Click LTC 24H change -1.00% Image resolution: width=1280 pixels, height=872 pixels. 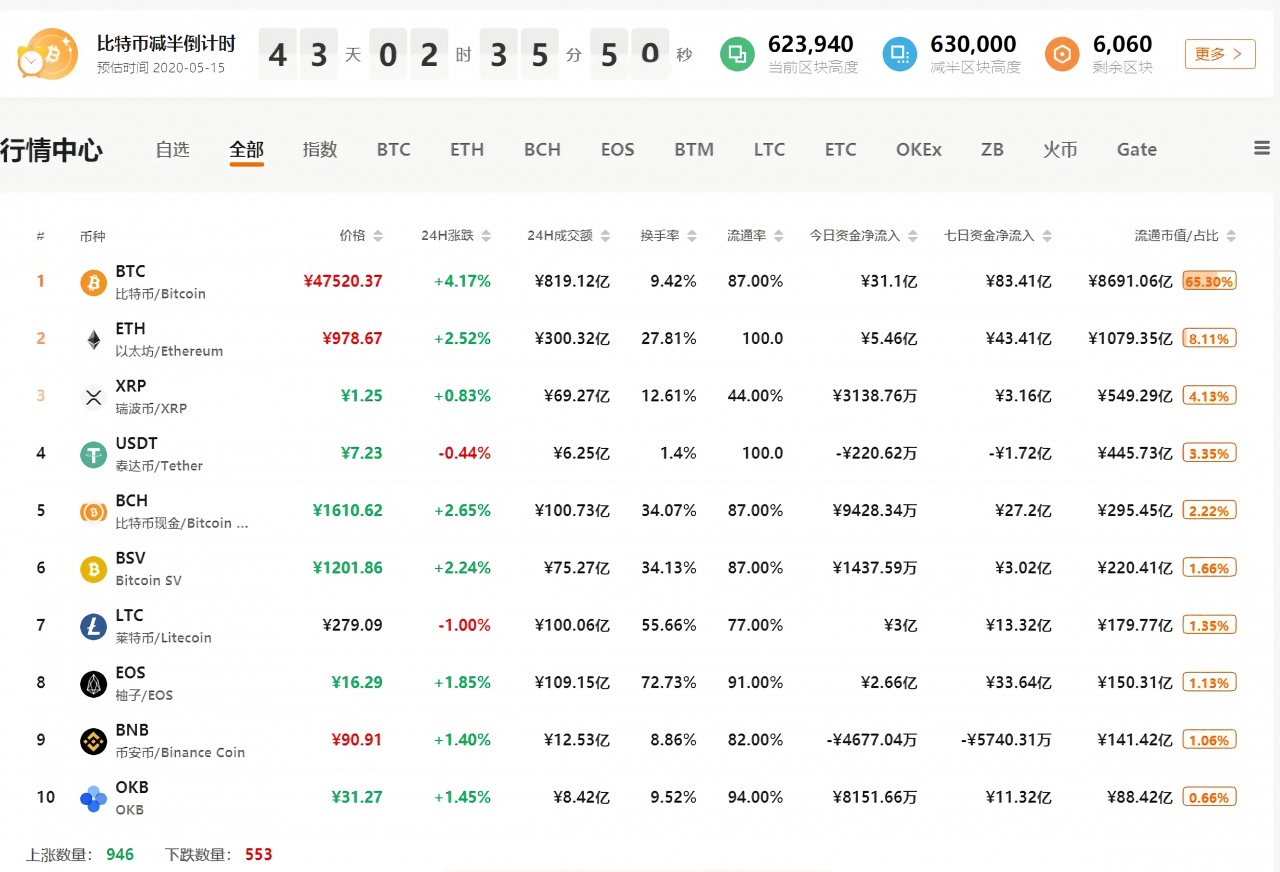464,625
